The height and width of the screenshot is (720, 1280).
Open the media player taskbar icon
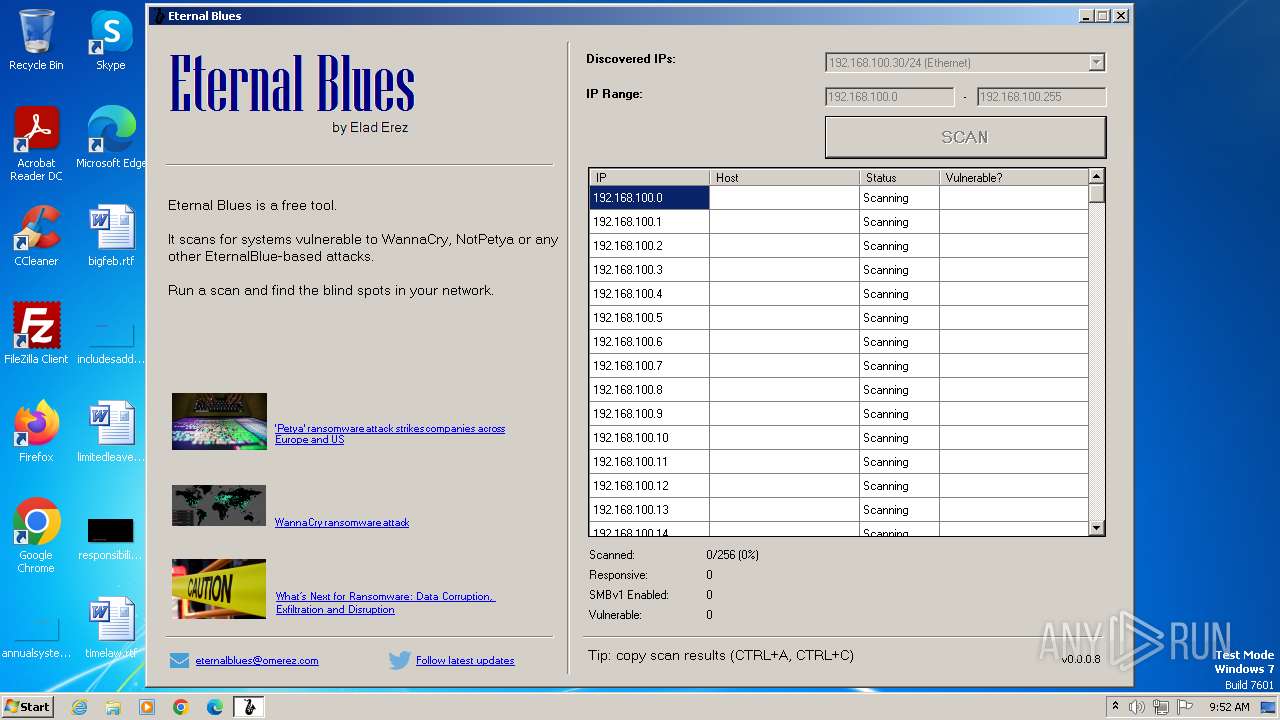coord(147,707)
